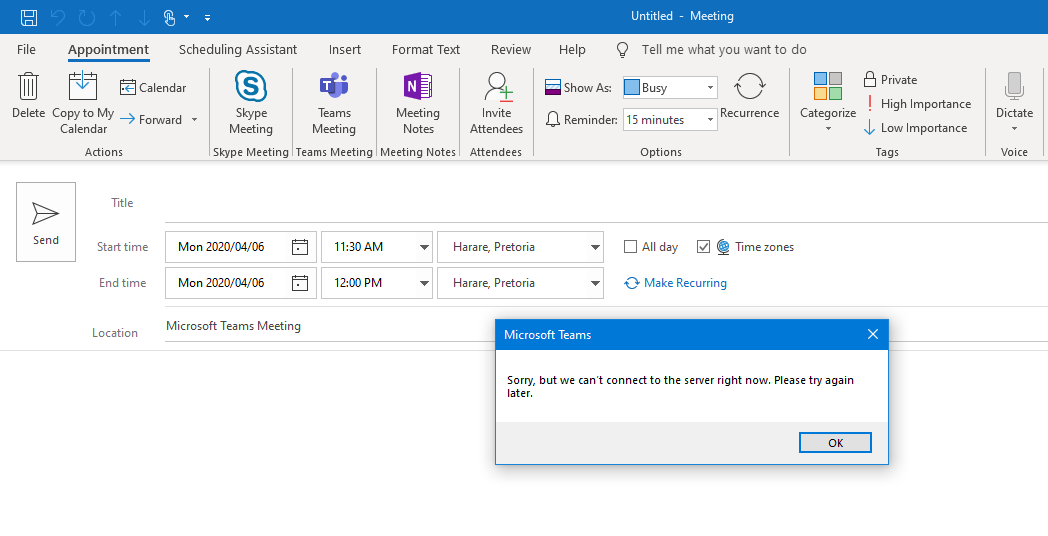
Task: Open Customize Quick Access Toolbar arrow
Action: [207, 18]
